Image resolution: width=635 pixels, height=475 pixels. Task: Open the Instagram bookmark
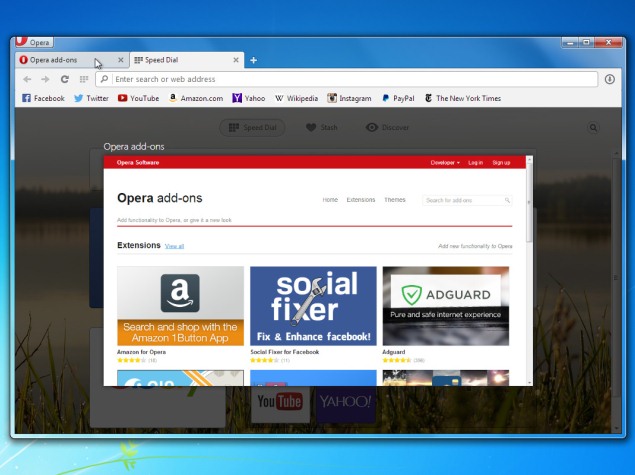pyautogui.click(x=349, y=99)
